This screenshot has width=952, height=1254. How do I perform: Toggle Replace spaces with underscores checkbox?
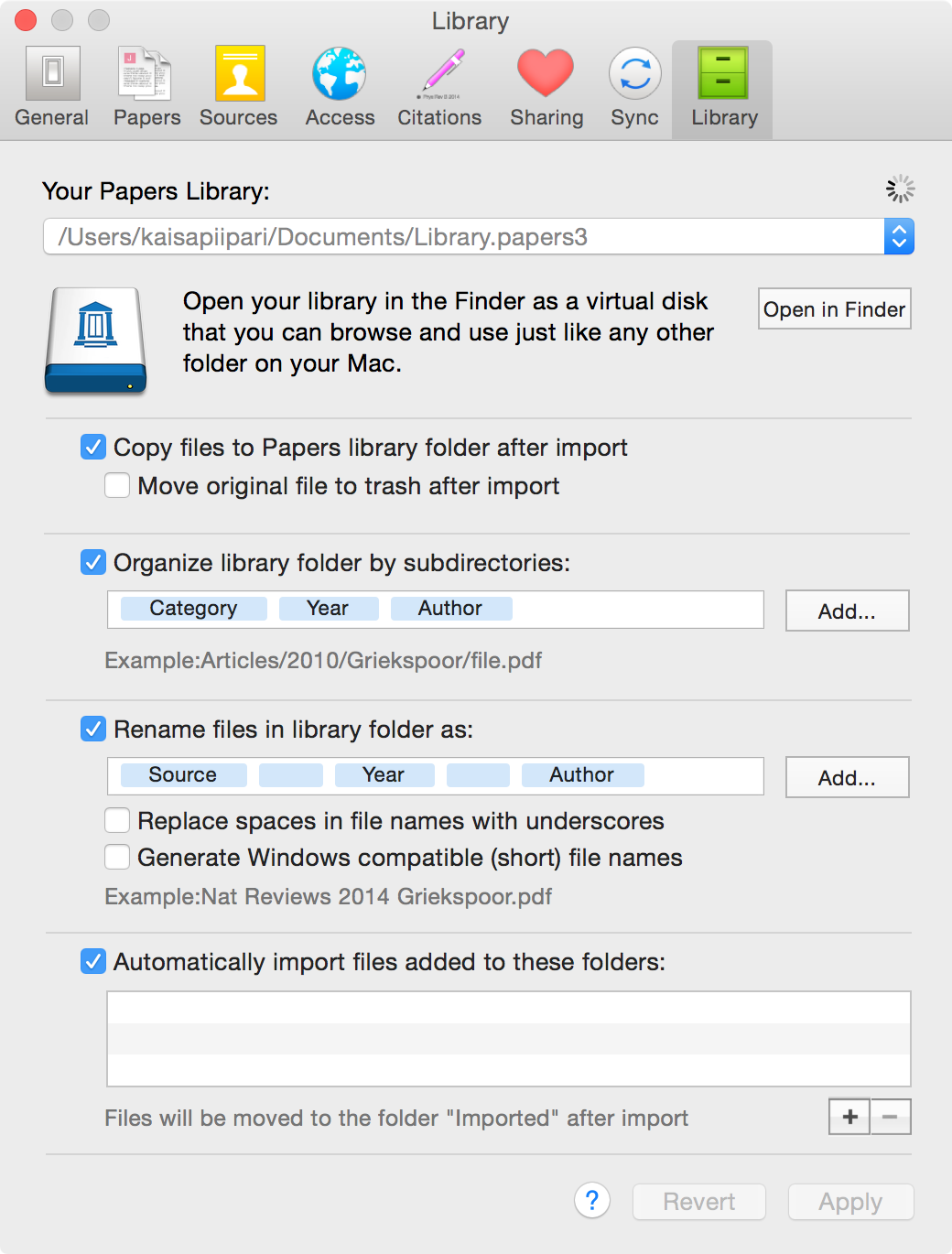tap(117, 820)
